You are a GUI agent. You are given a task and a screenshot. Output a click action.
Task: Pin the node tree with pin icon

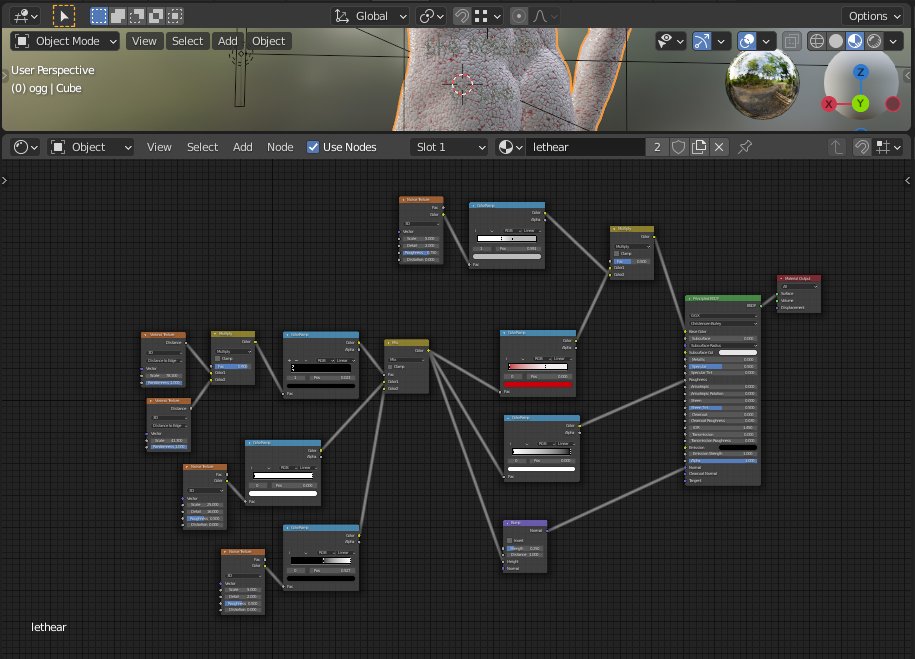coord(745,147)
